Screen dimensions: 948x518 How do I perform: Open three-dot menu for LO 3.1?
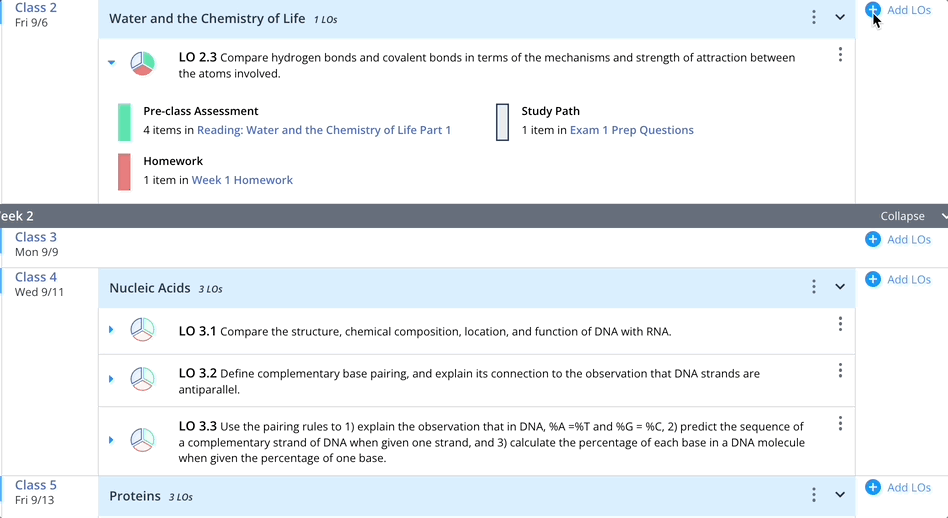pyautogui.click(x=840, y=324)
